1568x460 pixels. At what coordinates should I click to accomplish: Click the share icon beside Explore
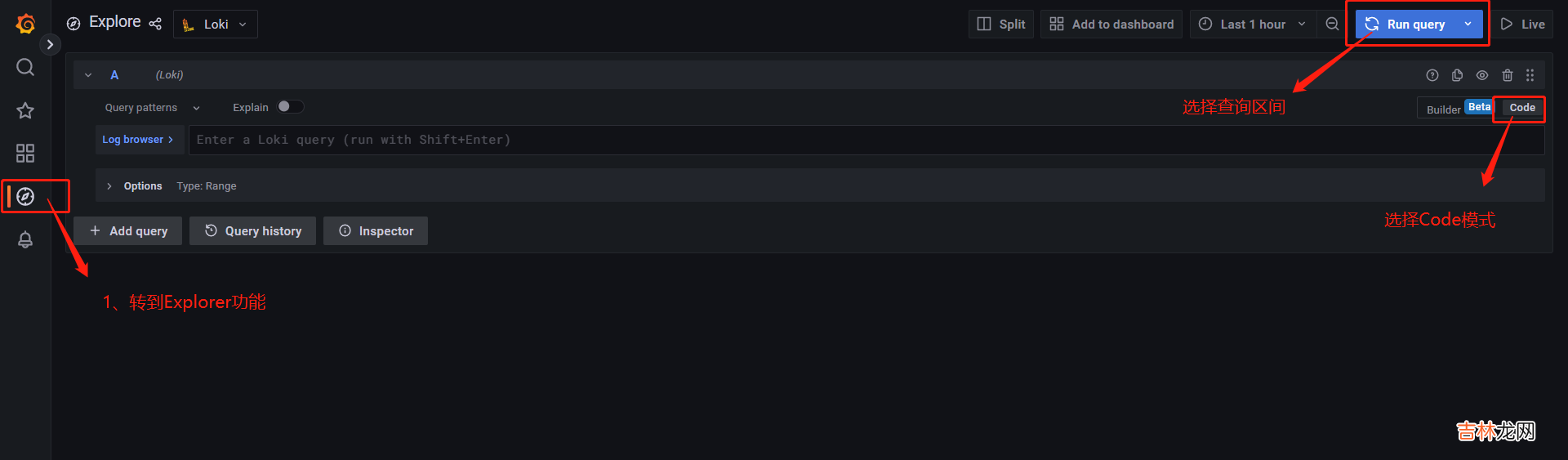tap(155, 24)
